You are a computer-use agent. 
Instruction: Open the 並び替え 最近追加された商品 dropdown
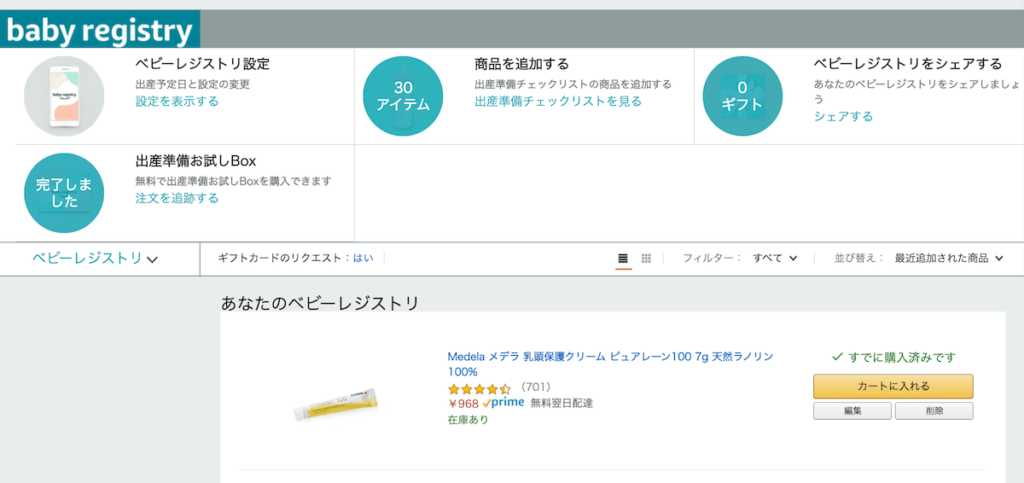pyautogui.click(x=949, y=258)
